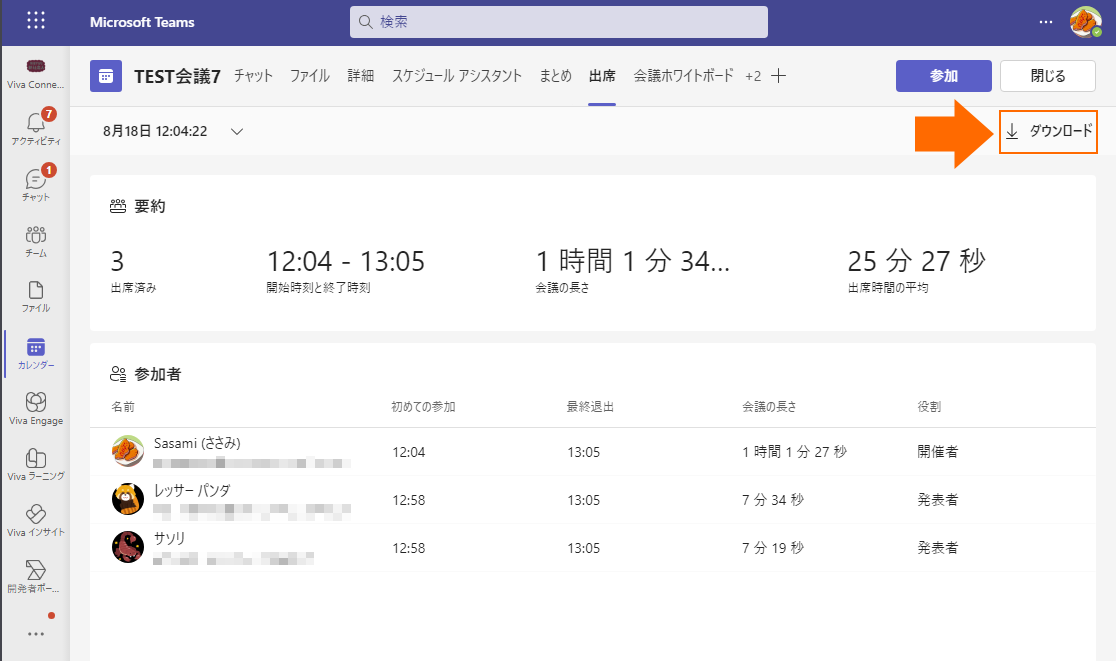Open Viva Learning app

36,465
